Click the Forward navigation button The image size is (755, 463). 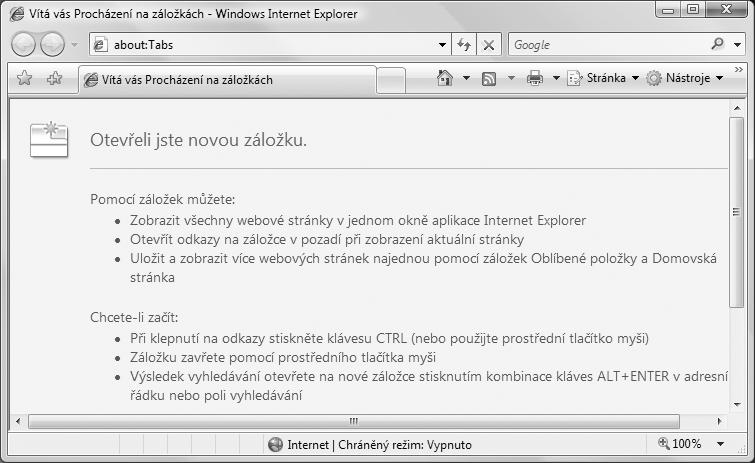pos(52,44)
